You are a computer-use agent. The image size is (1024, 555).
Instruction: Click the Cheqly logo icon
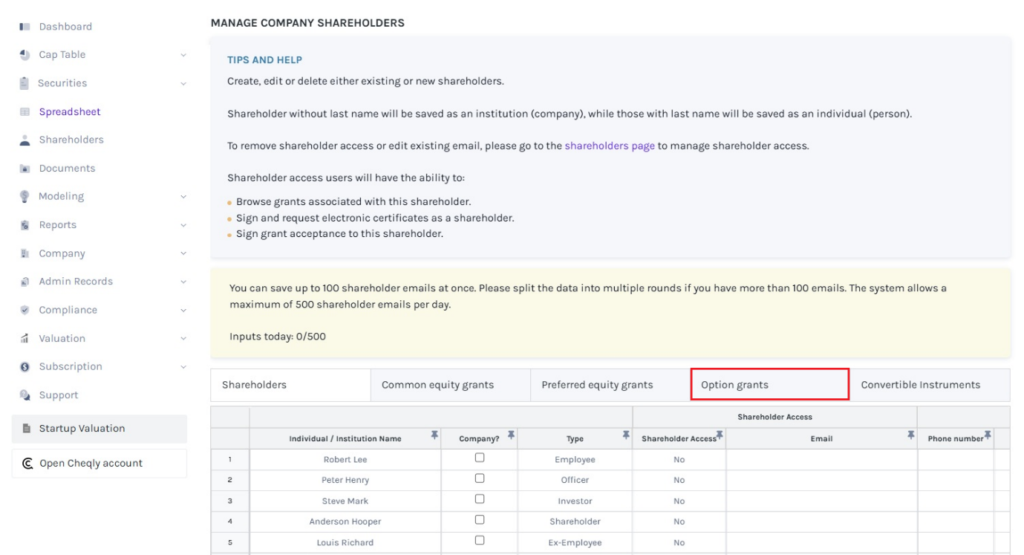coord(28,464)
